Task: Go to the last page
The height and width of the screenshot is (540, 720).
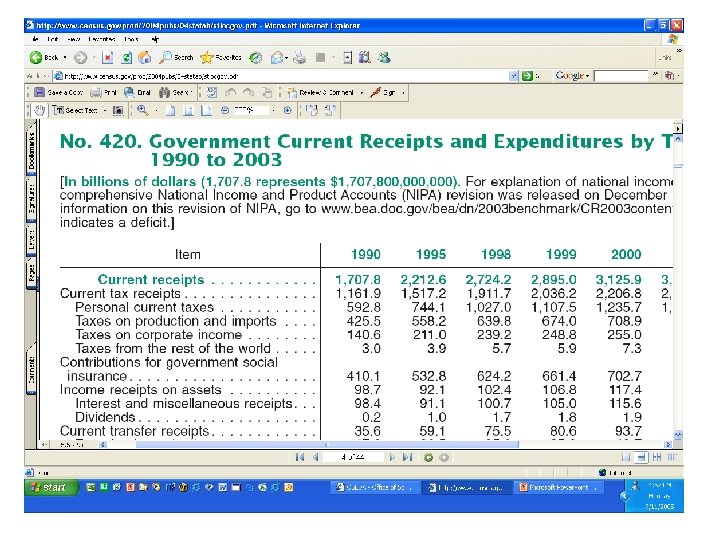Action: pyautogui.click(x=407, y=457)
